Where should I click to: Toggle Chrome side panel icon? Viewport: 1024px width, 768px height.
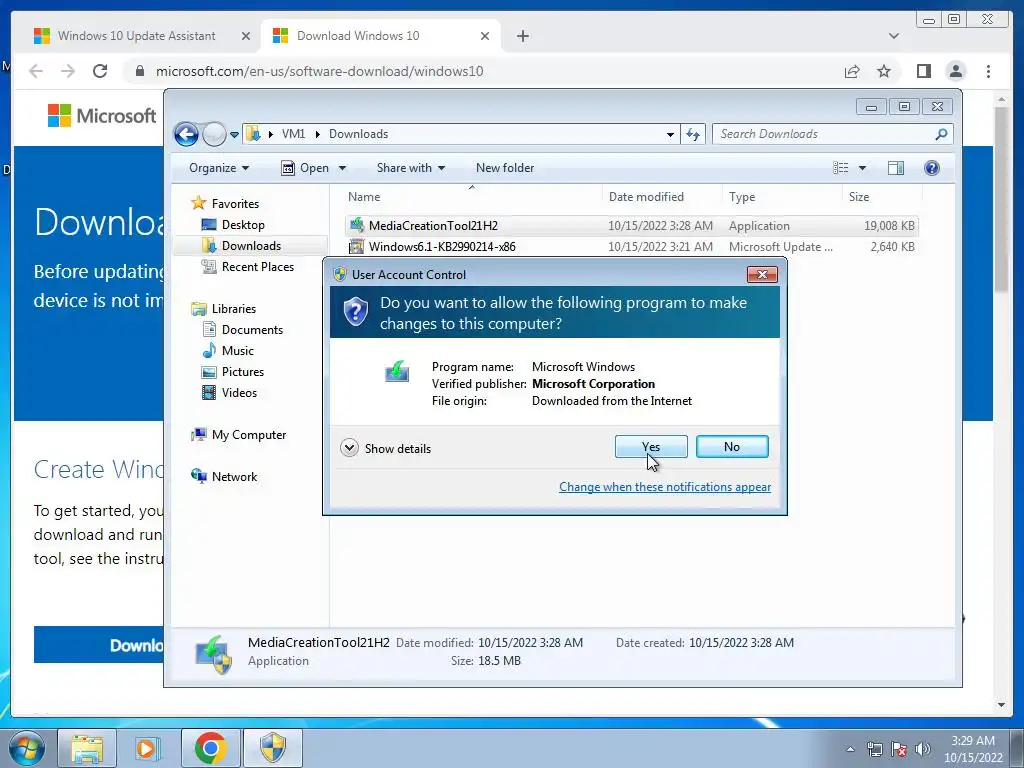(923, 71)
